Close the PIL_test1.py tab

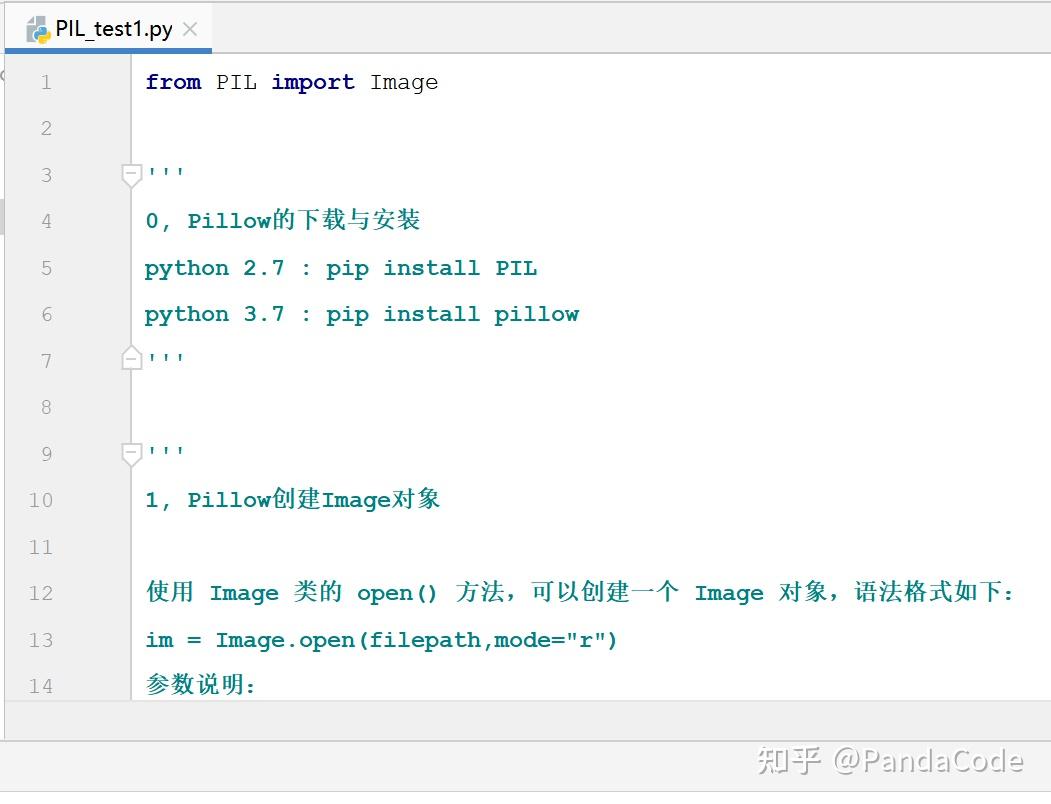click(x=190, y=29)
